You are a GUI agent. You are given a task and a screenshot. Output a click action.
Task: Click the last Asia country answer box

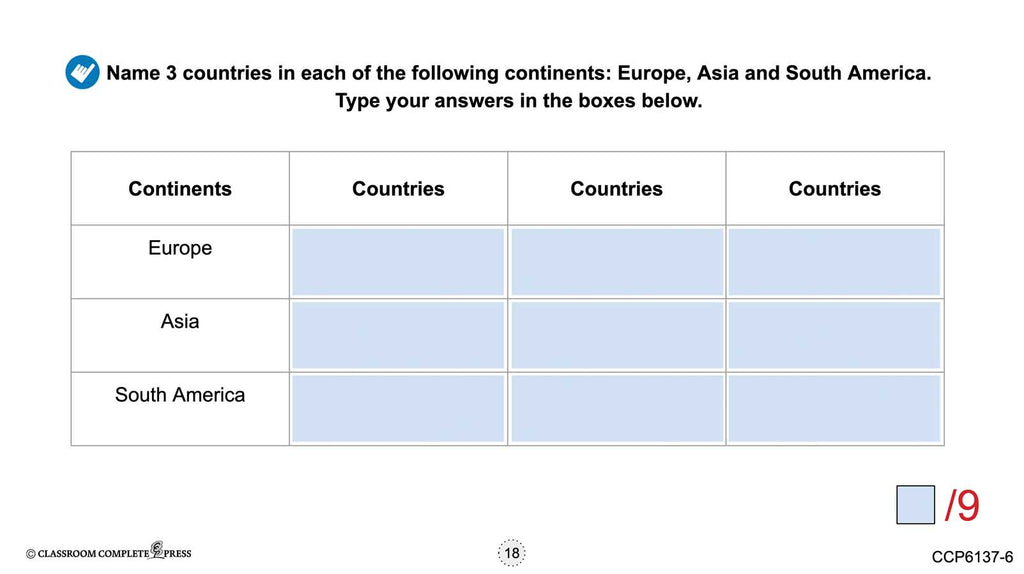[835, 335]
